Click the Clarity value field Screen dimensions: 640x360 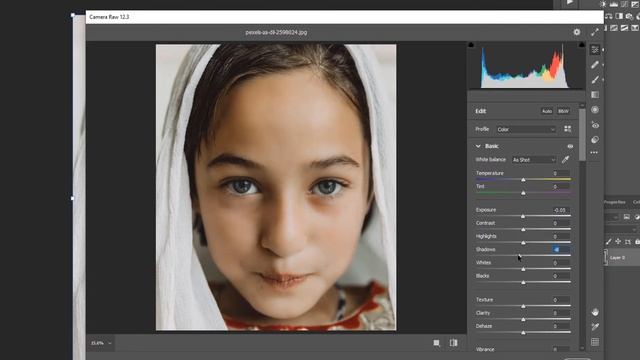pyautogui.click(x=560, y=313)
